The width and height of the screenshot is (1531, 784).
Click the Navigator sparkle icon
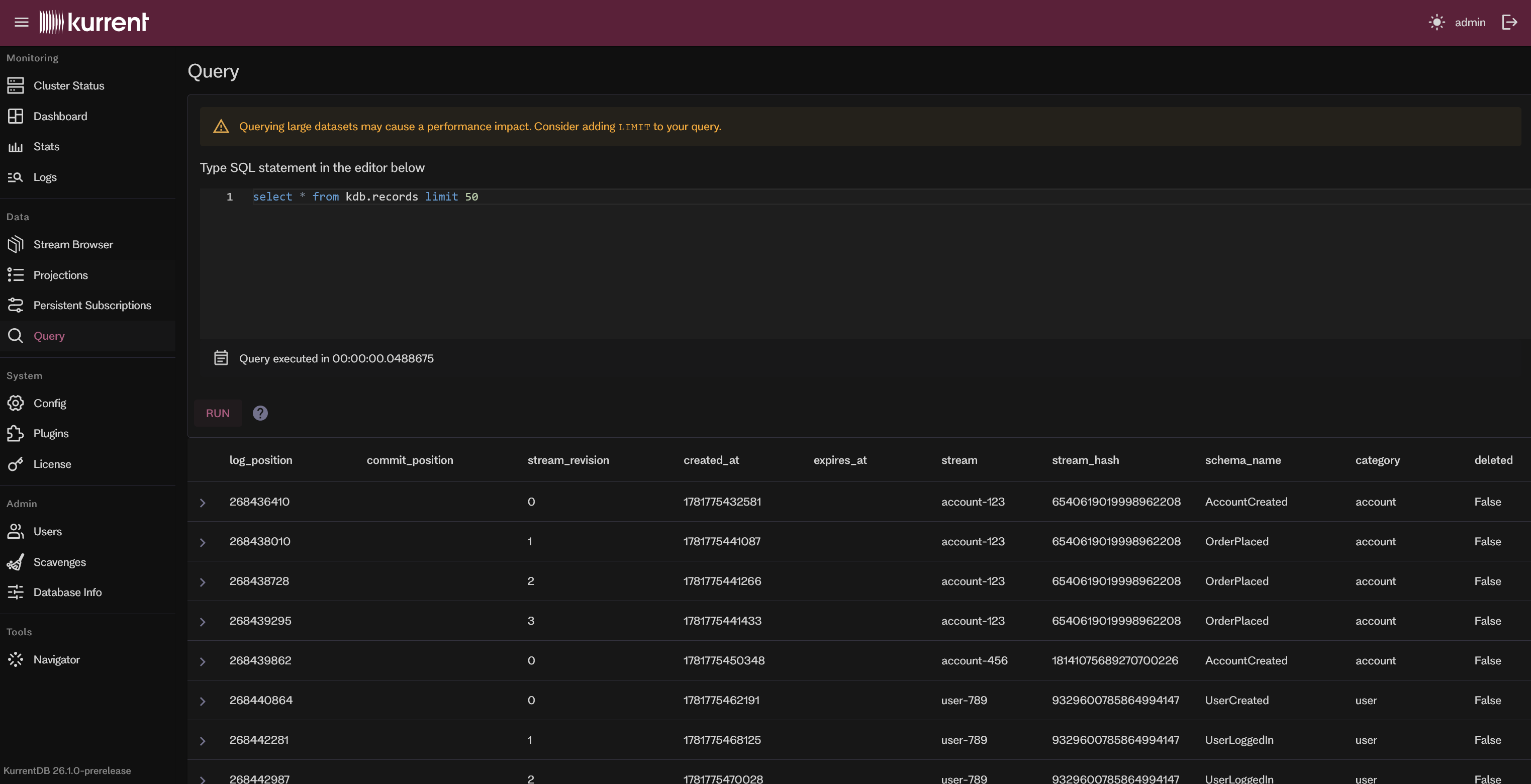point(16,659)
